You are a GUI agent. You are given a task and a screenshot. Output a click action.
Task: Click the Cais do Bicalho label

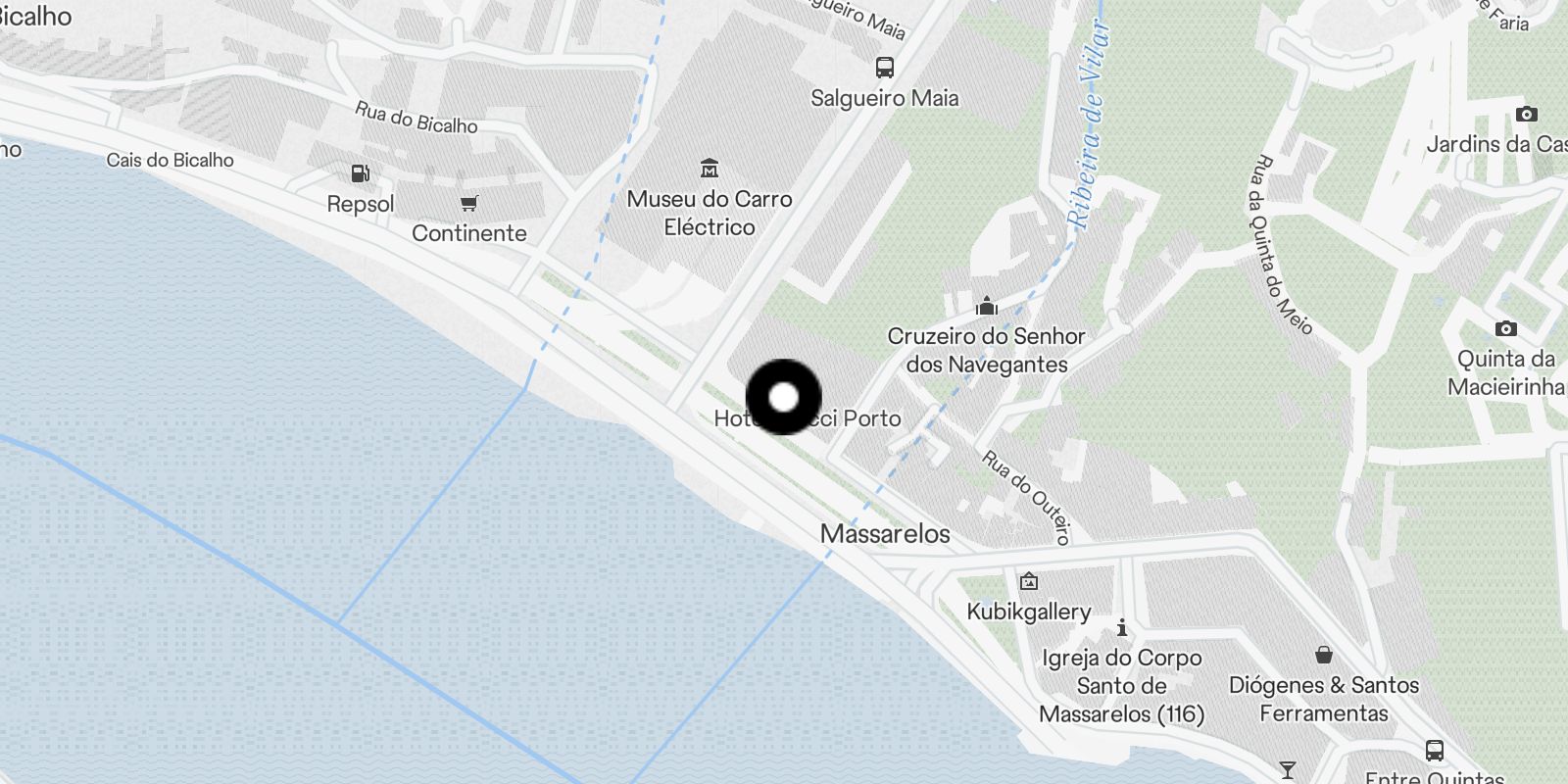[171, 160]
